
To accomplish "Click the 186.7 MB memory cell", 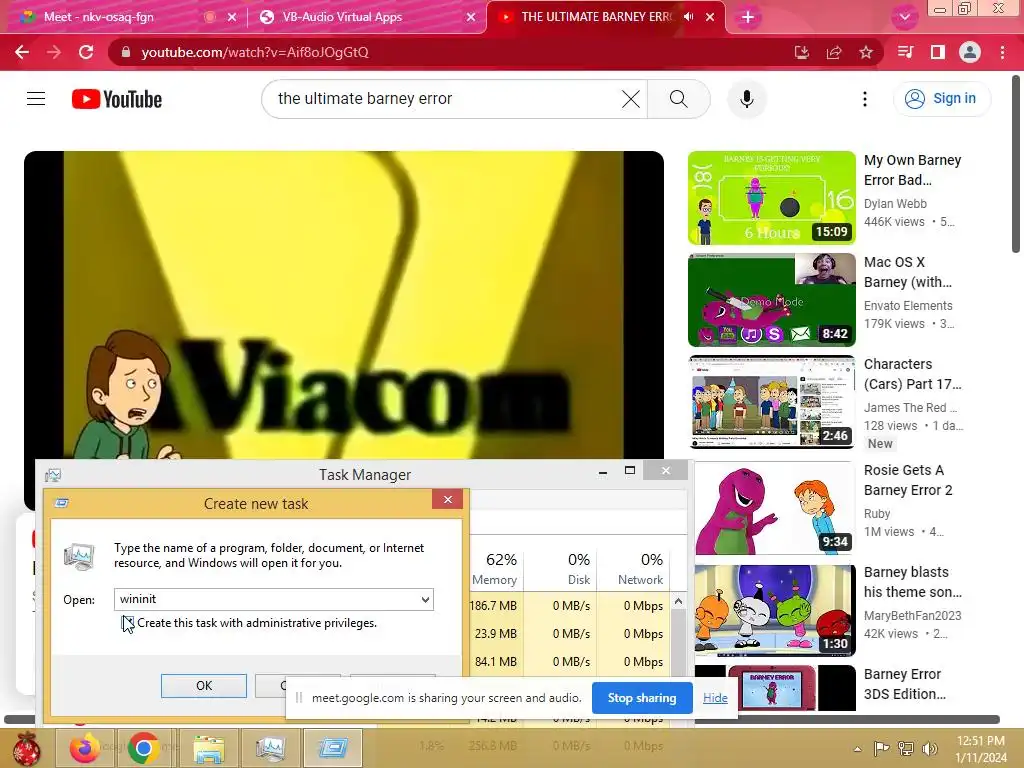I will (x=493, y=605).
